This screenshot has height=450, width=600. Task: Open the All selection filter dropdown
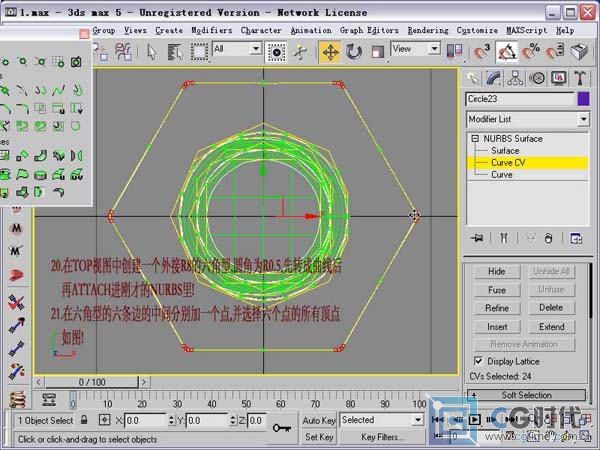256,49
